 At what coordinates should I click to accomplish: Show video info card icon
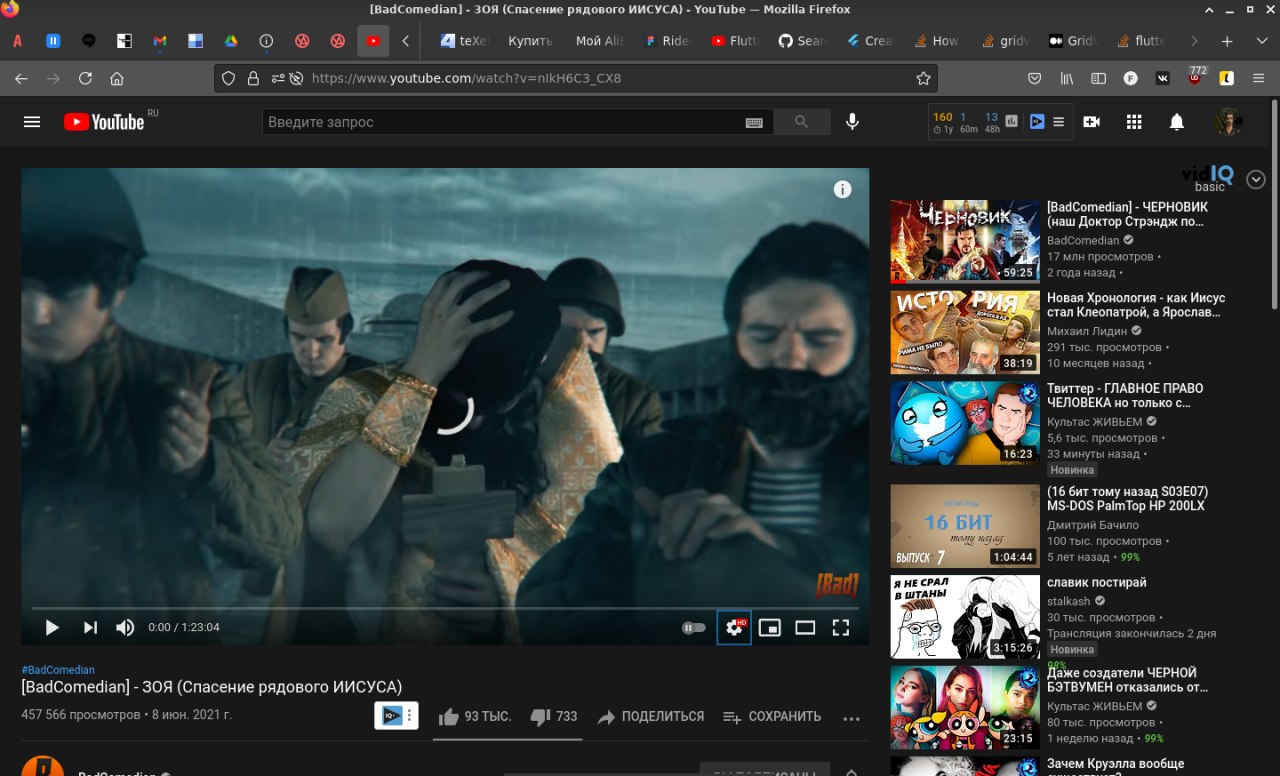tap(843, 190)
